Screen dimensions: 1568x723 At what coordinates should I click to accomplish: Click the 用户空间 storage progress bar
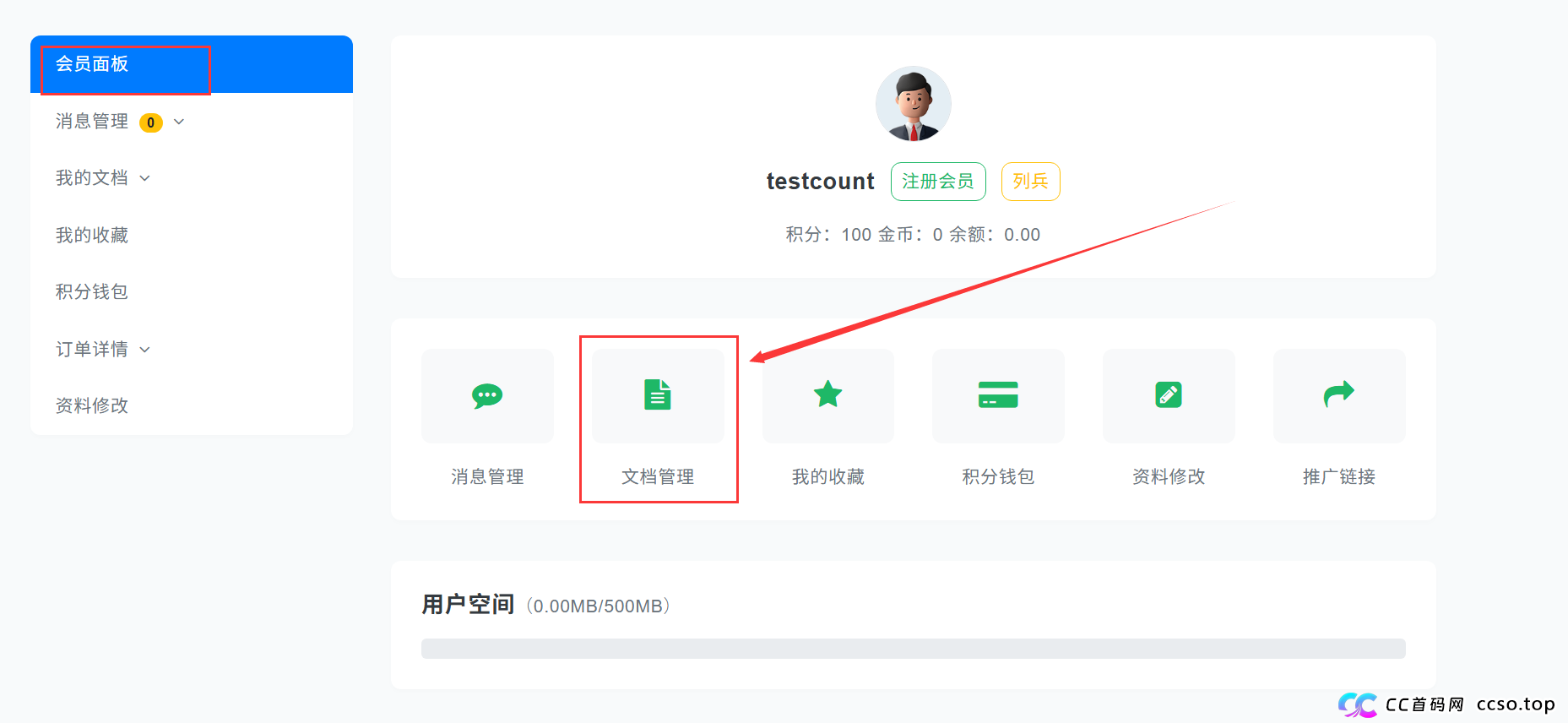pyautogui.click(x=913, y=649)
